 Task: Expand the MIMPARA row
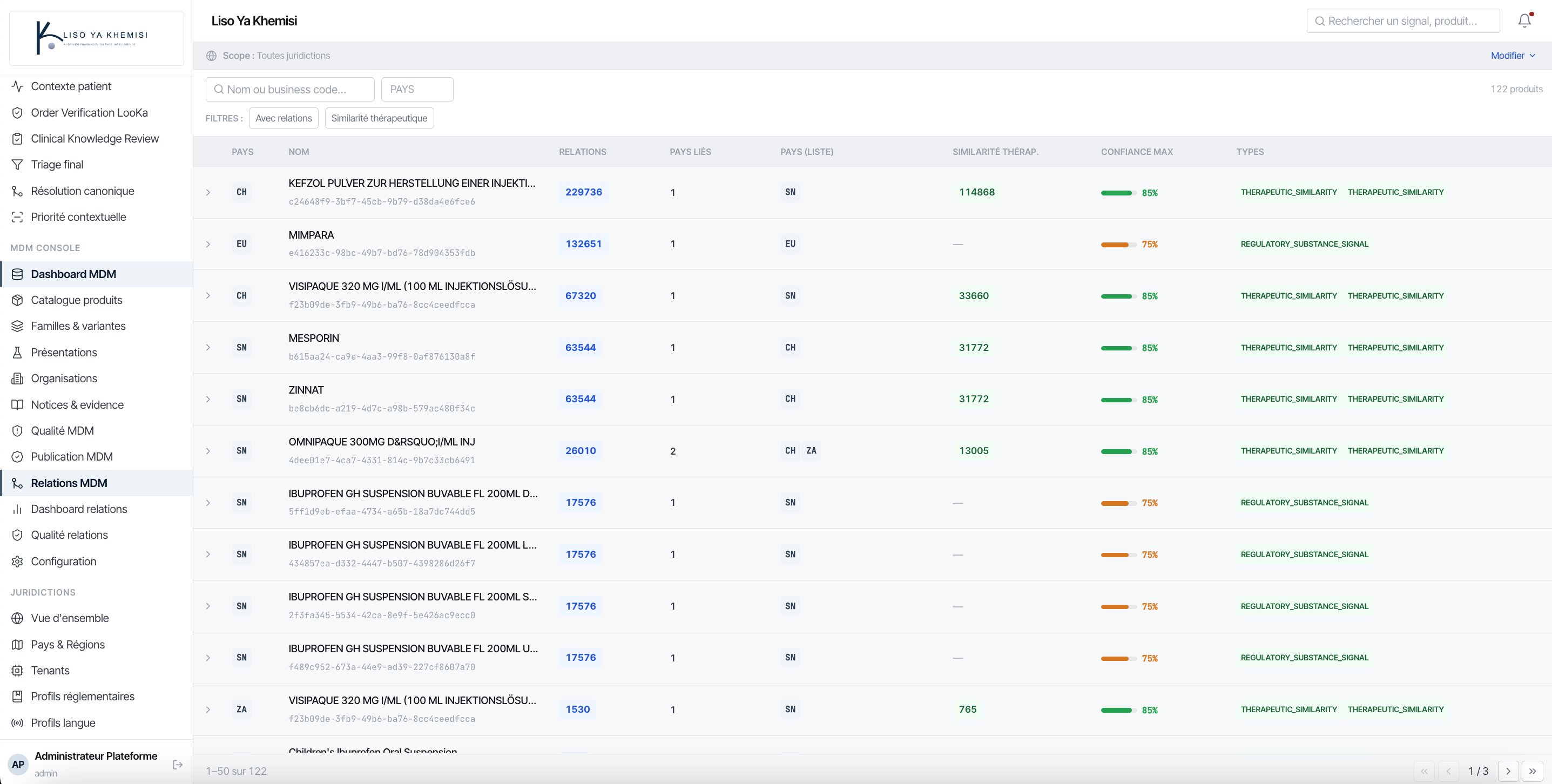(x=208, y=244)
